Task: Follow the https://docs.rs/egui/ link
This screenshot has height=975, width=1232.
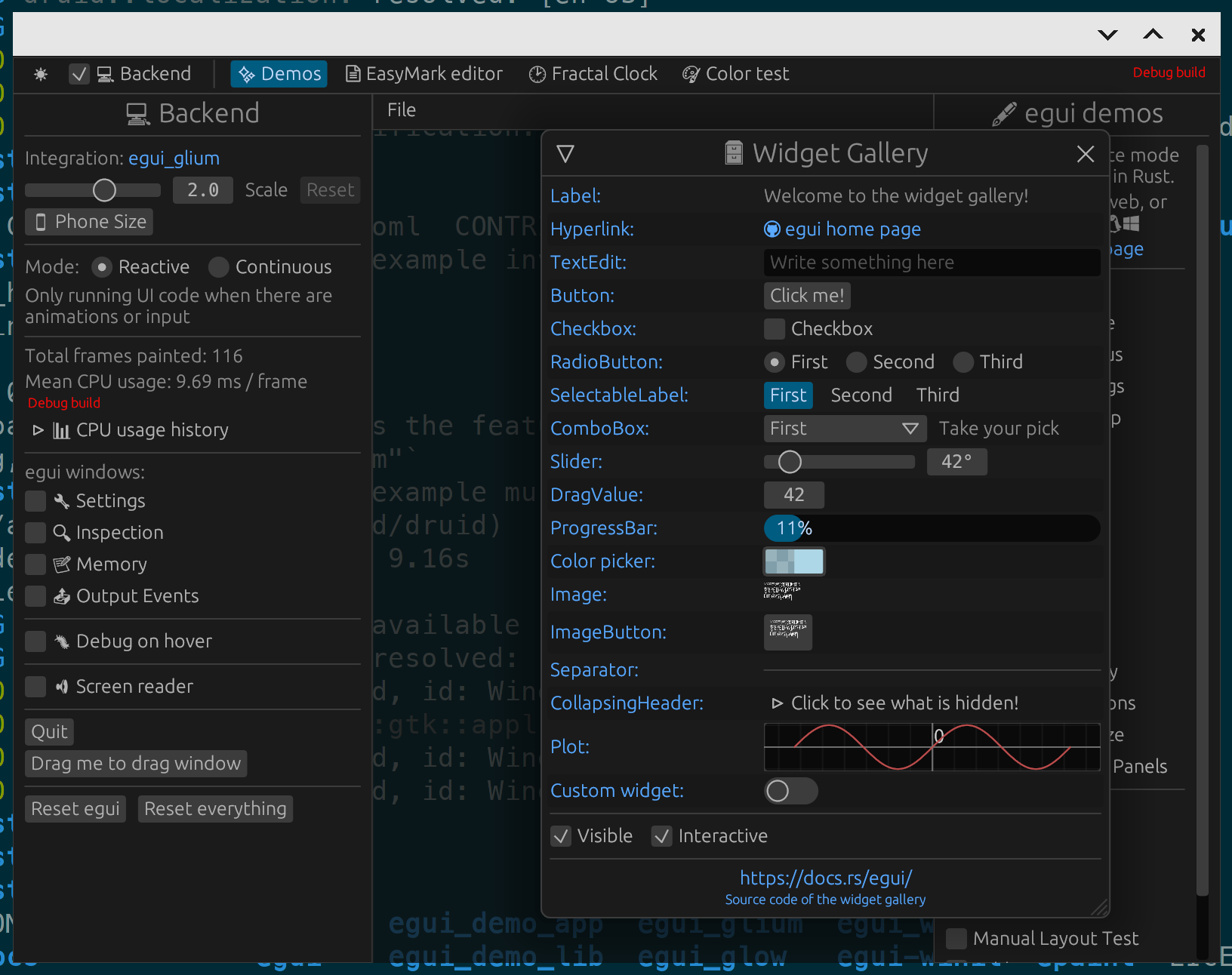Action: click(825, 878)
